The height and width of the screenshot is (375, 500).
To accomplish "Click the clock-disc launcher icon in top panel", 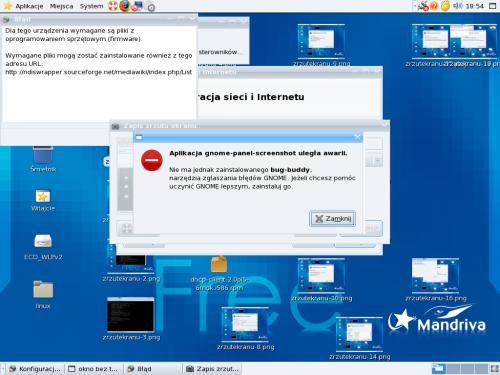I will pos(150,6).
